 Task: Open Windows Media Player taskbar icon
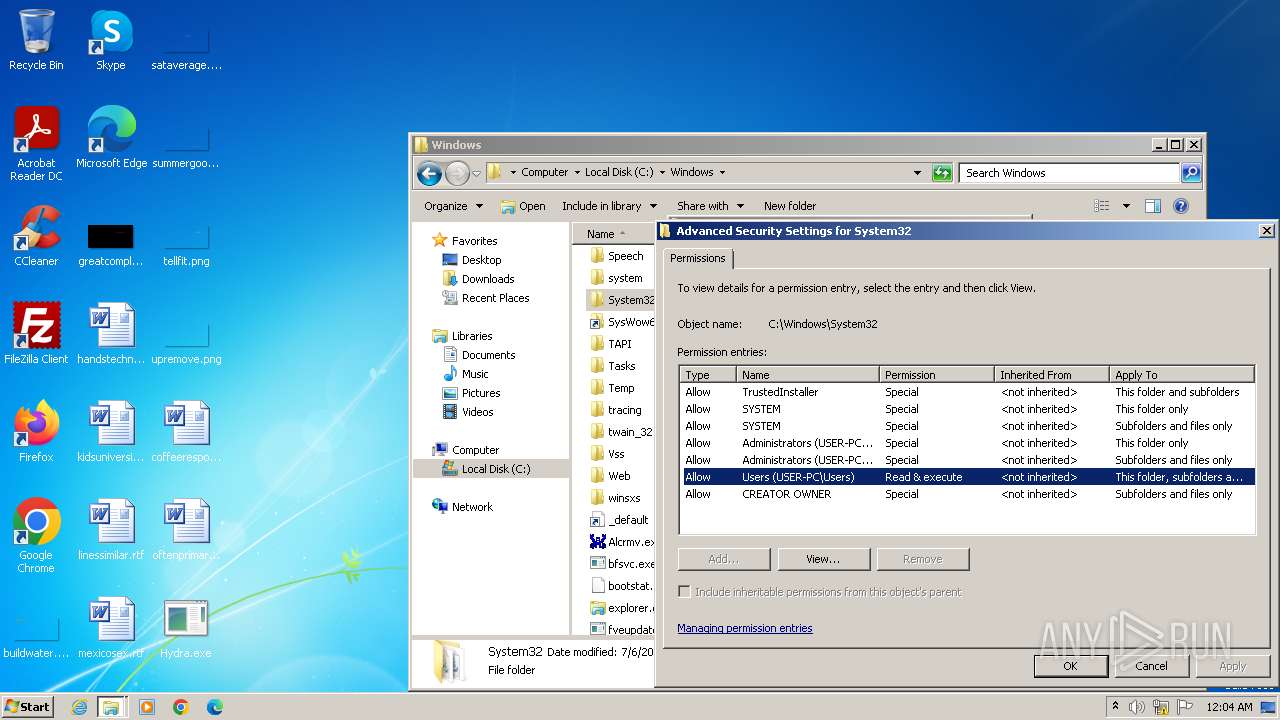tap(147, 707)
